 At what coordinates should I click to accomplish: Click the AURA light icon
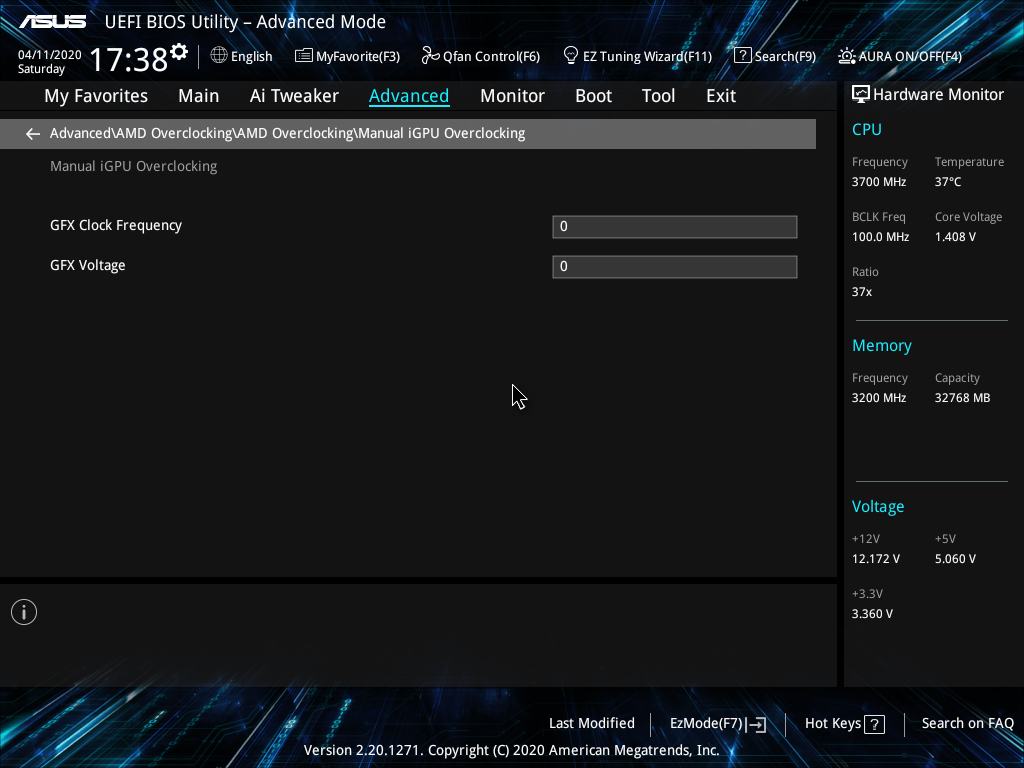click(846, 56)
